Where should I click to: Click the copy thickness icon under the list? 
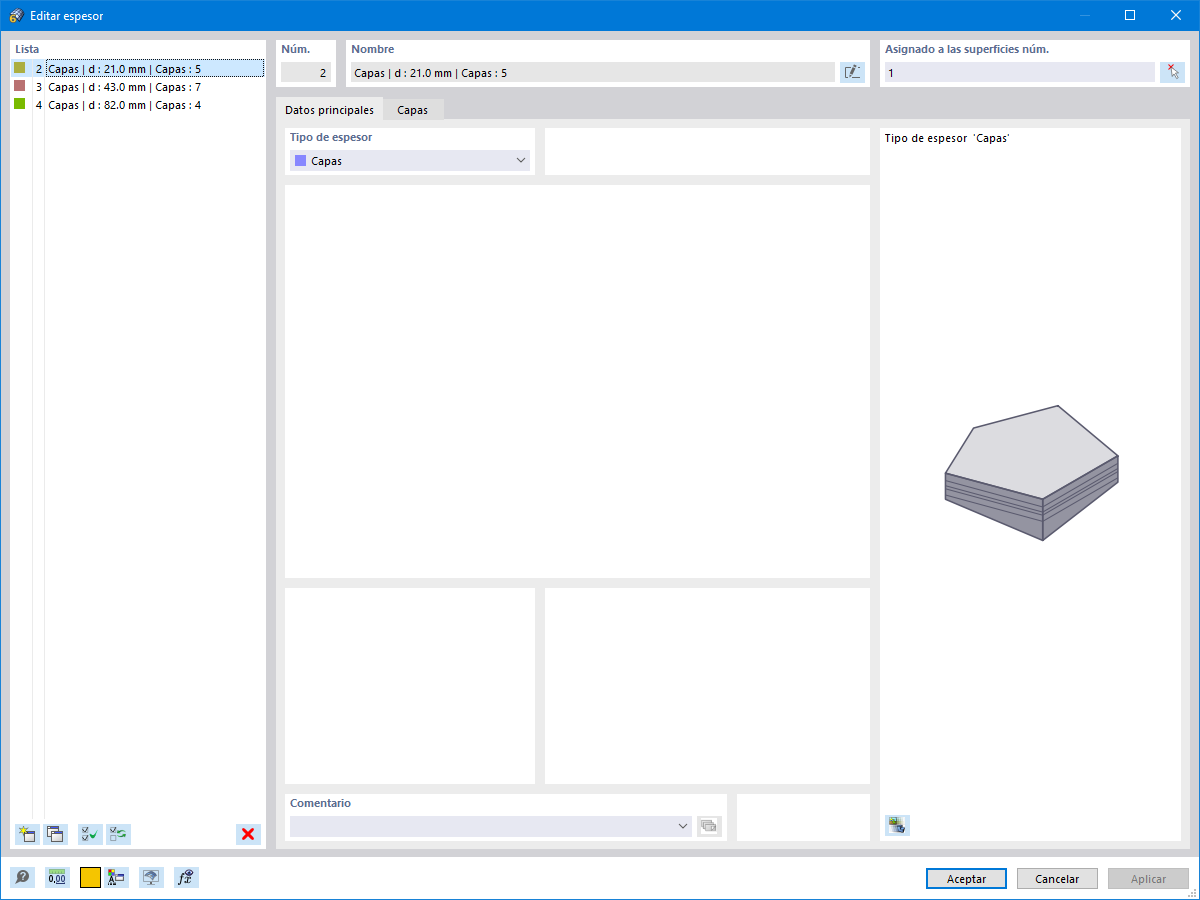pyautogui.click(x=55, y=834)
